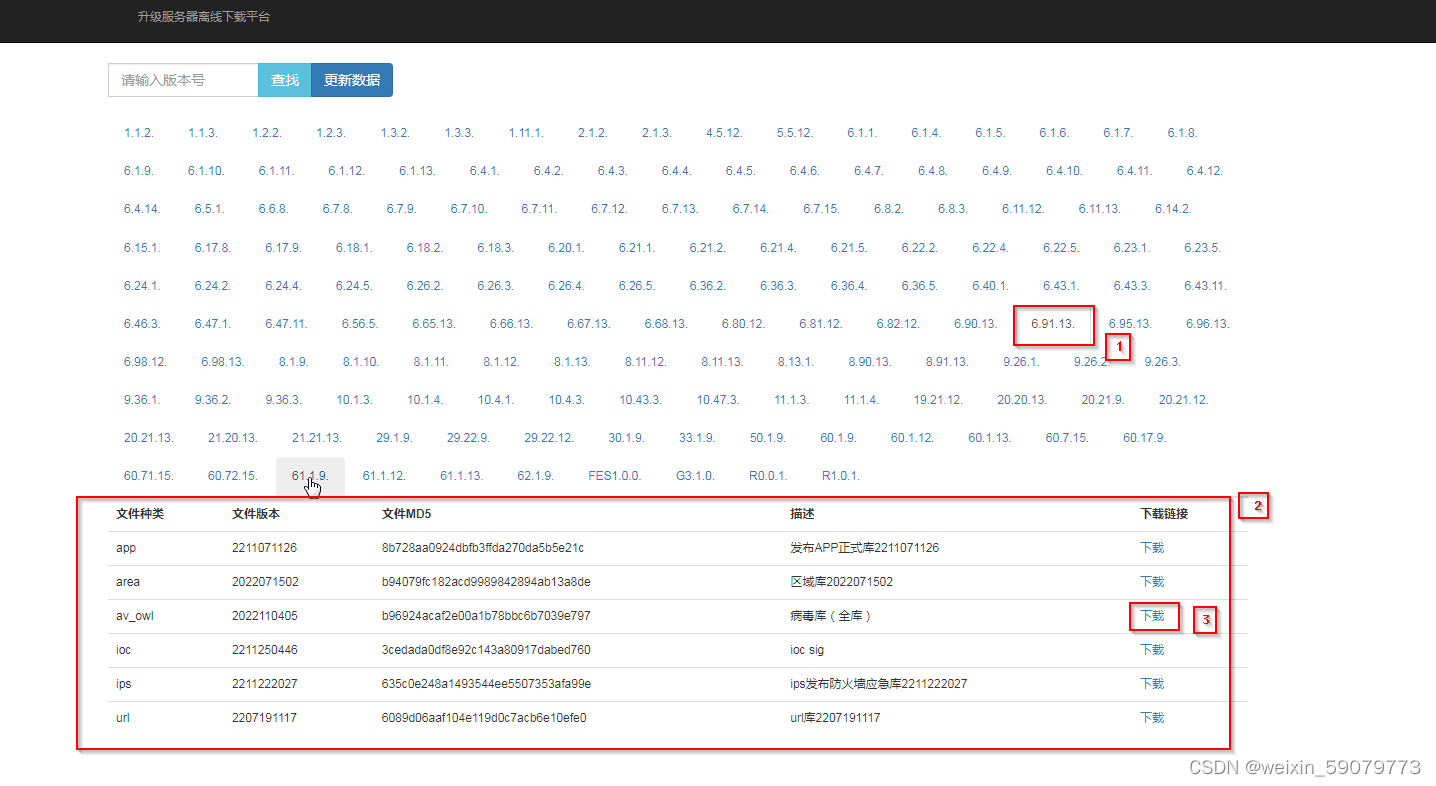Open version 6.91.13 link
The height and width of the screenshot is (786, 1436).
pyautogui.click(x=1053, y=324)
